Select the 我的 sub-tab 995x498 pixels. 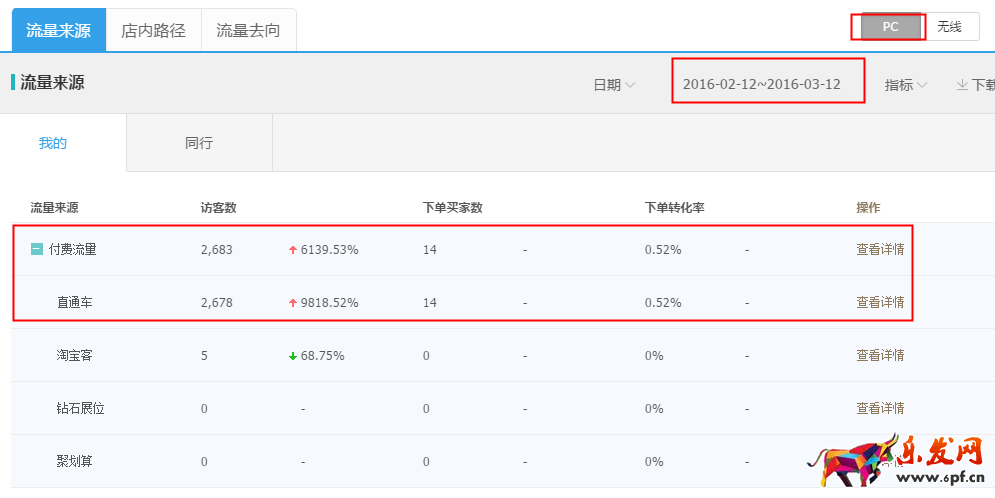coord(53,143)
